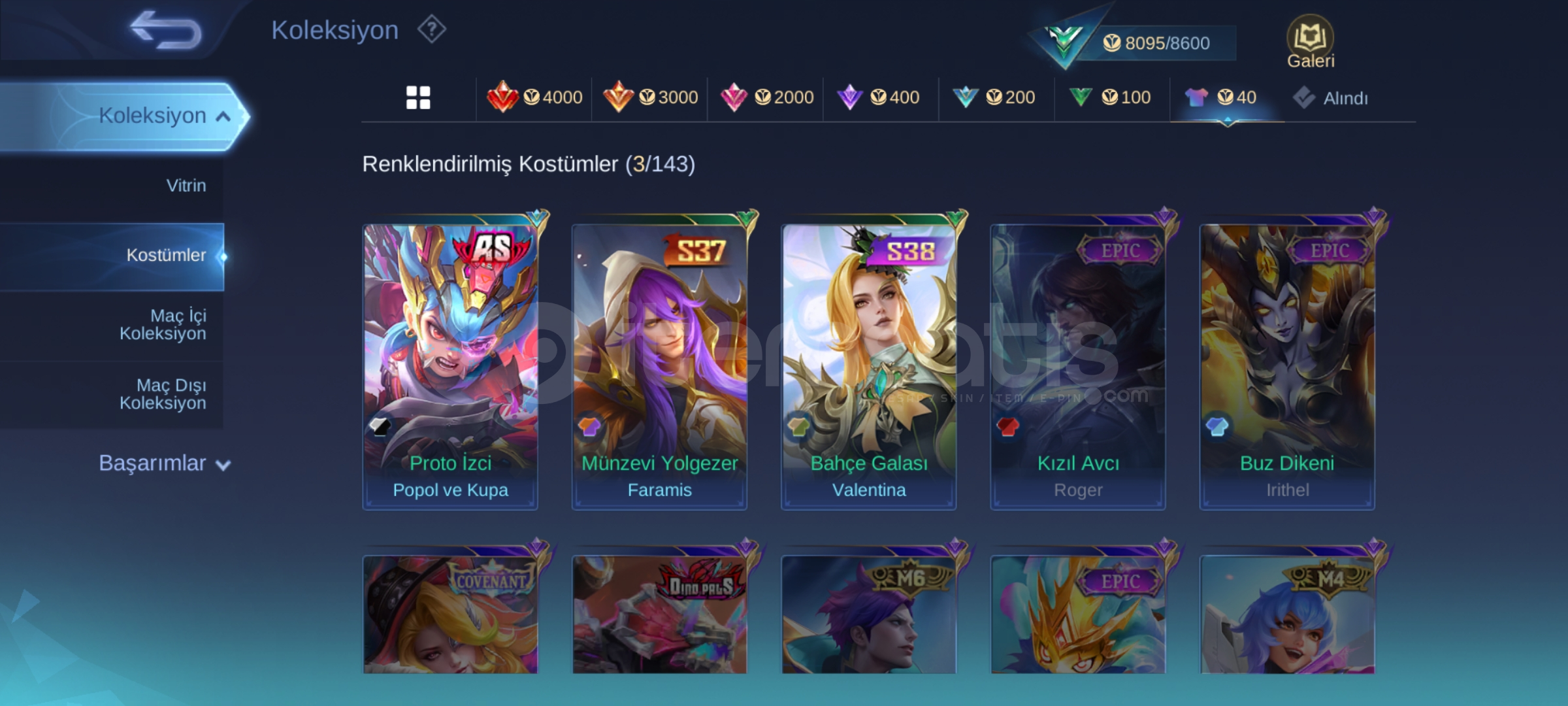Click the blue shirt icon on Buz Dikeni
The width and height of the screenshot is (1568, 706).
pyautogui.click(x=1217, y=427)
